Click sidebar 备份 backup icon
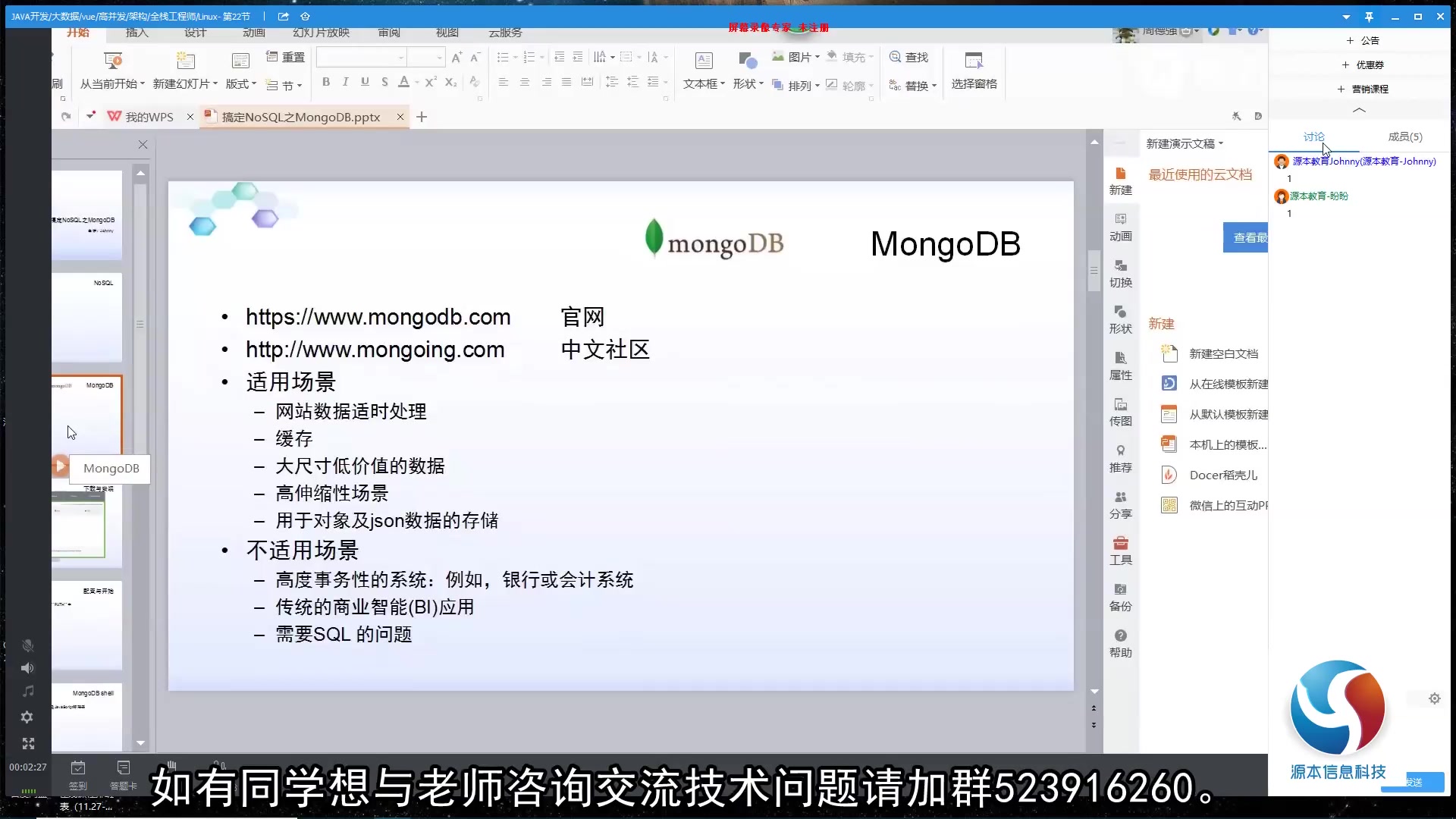The height and width of the screenshot is (819, 1456). pyautogui.click(x=1120, y=598)
